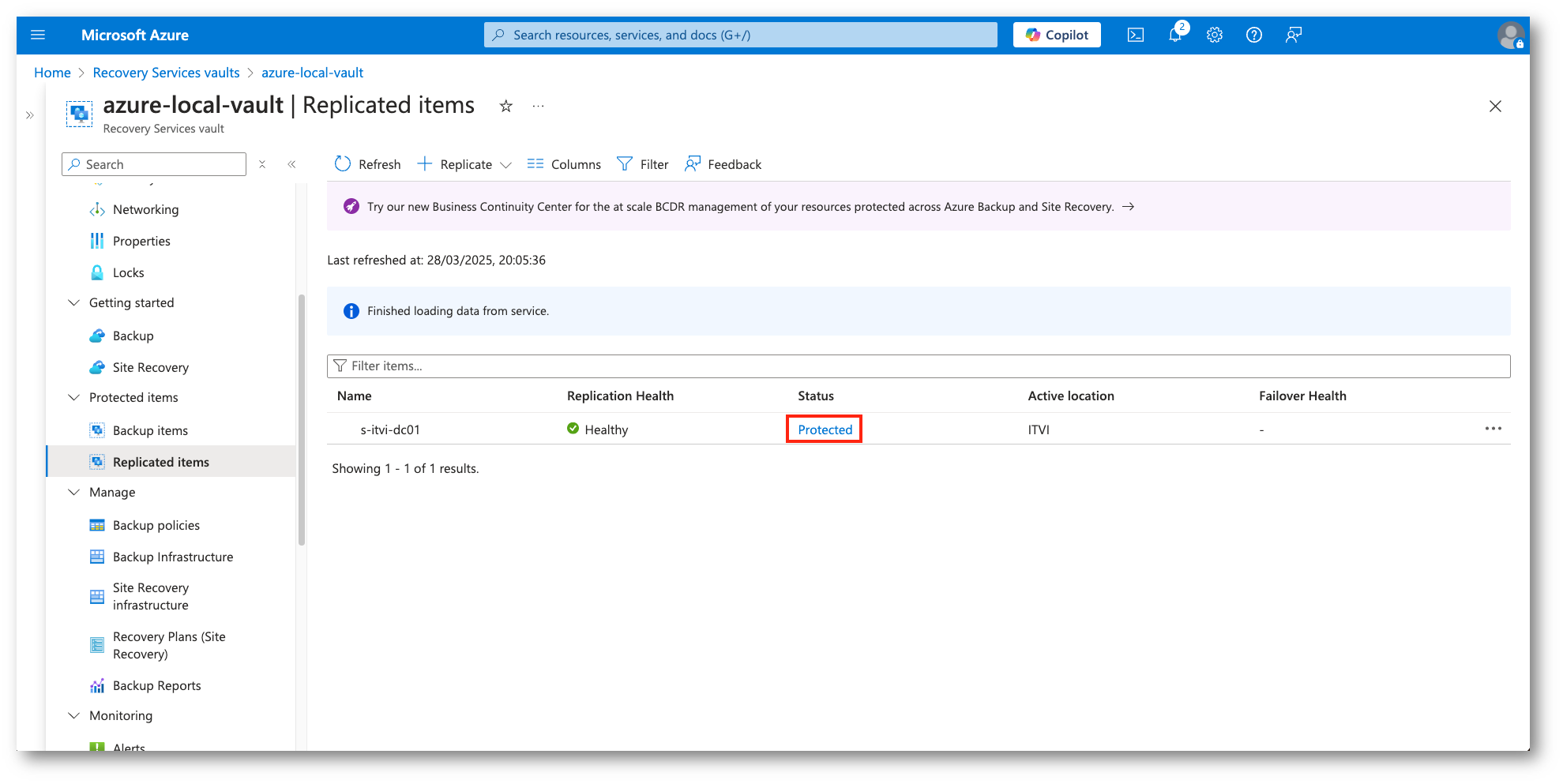Open row actions for s-itvi-dc01
The width and height of the screenshot is (1563, 784).
1493,429
